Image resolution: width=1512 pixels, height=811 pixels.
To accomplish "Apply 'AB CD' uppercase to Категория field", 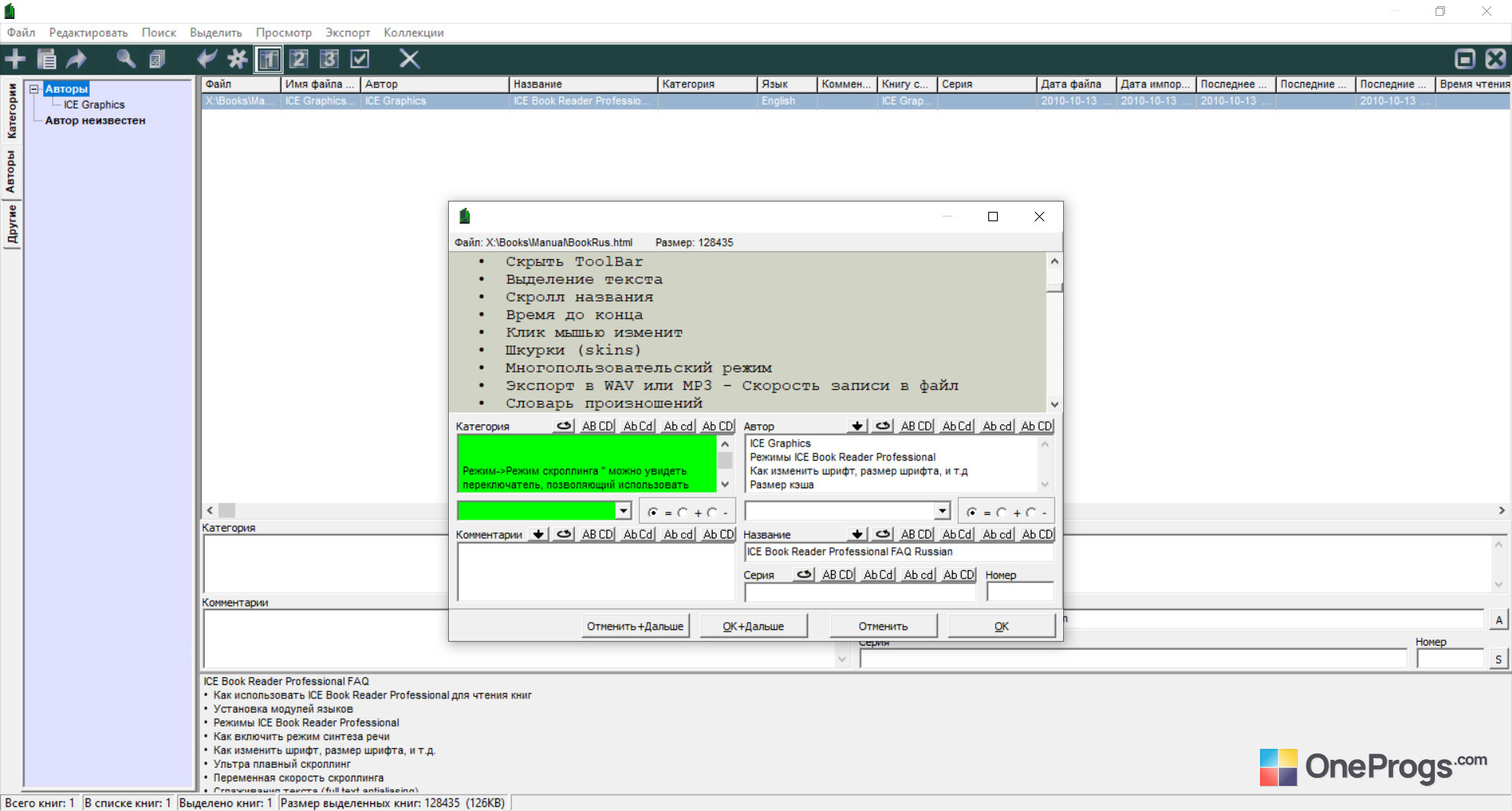I will point(598,426).
